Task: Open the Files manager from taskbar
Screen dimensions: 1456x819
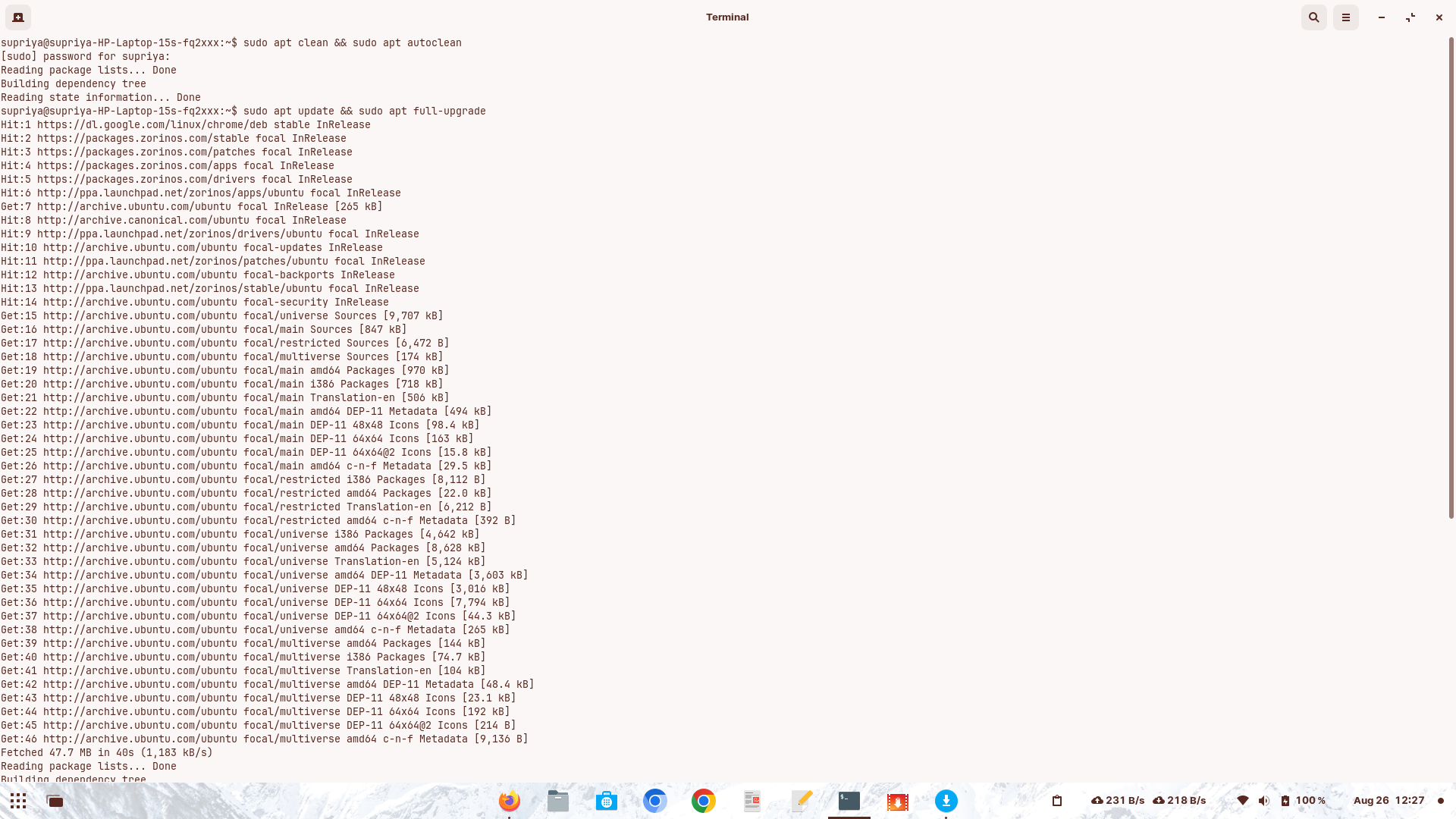Action: [558, 801]
